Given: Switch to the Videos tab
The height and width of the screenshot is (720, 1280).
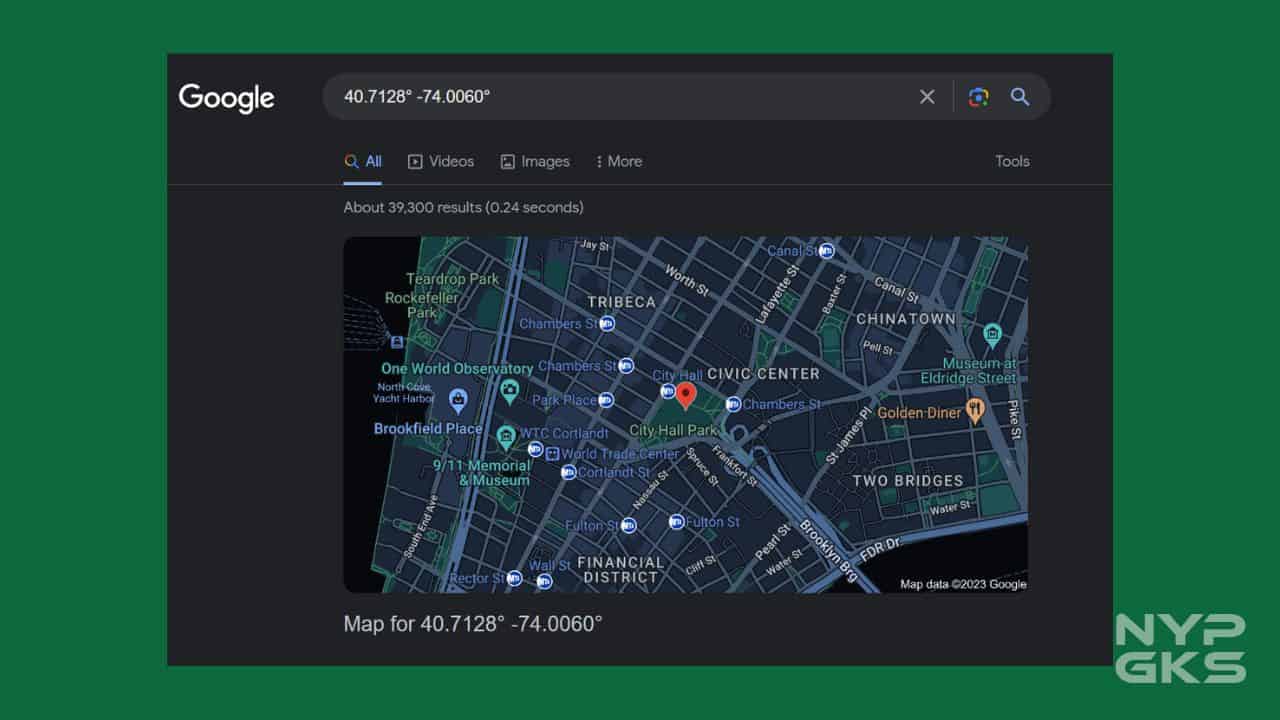Looking at the screenshot, I should (x=441, y=161).
